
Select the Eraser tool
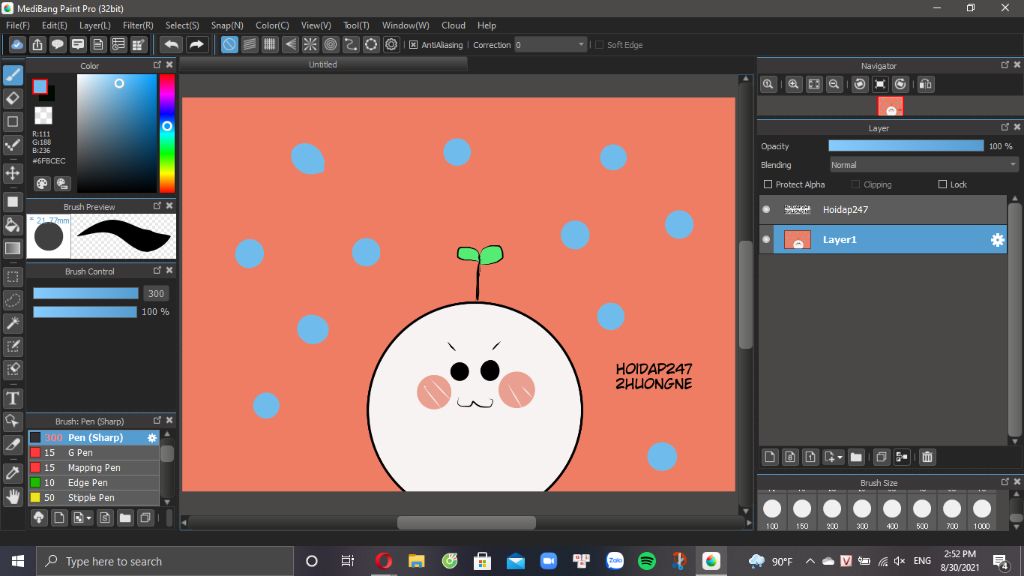[x=13, y=98]
